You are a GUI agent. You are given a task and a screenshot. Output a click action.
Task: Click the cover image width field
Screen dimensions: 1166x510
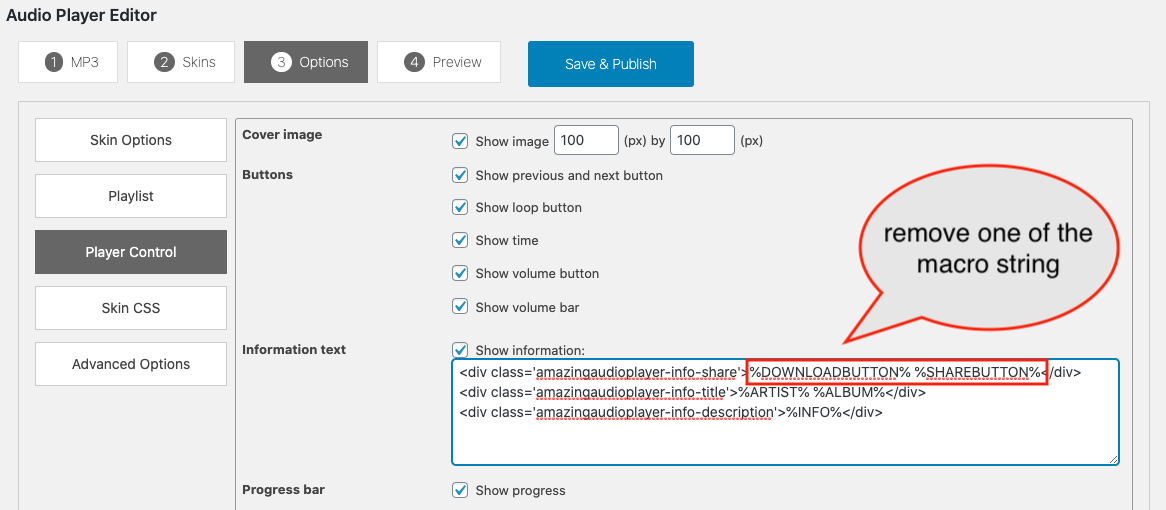586,141
